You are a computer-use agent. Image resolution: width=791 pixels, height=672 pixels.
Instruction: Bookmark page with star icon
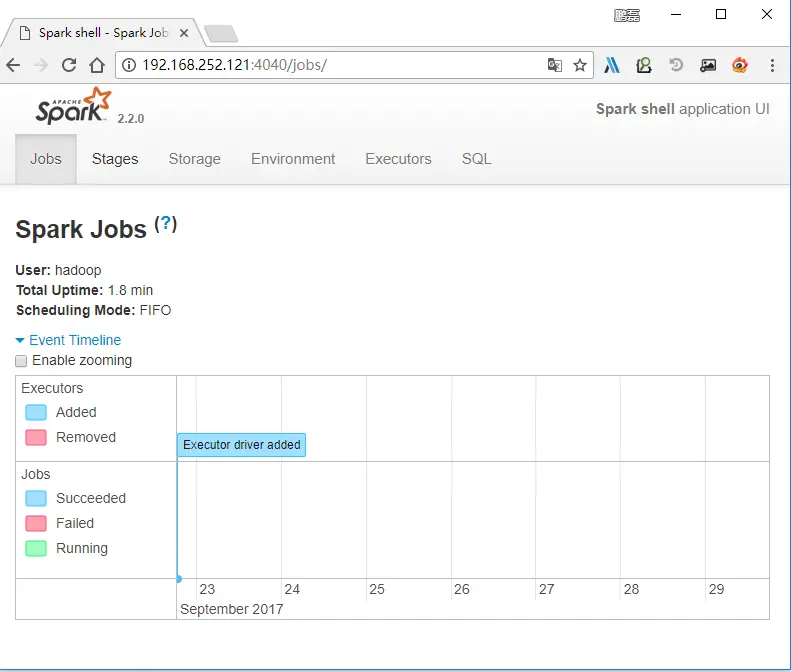580,65
